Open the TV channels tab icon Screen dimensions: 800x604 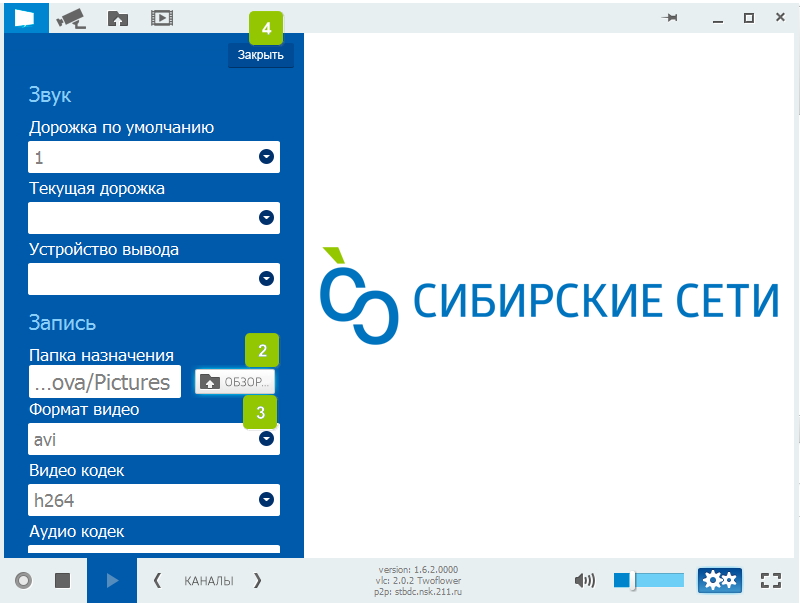26,18
